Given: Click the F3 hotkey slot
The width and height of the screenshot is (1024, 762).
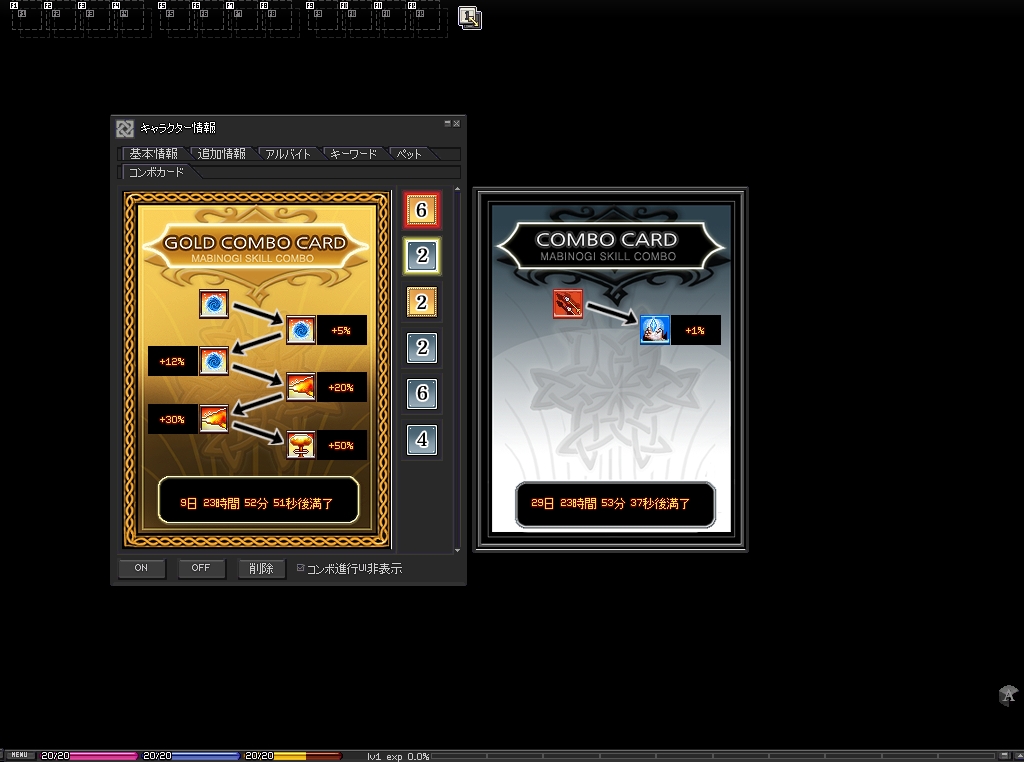Looking at the screenshot, I should [94, 17].
